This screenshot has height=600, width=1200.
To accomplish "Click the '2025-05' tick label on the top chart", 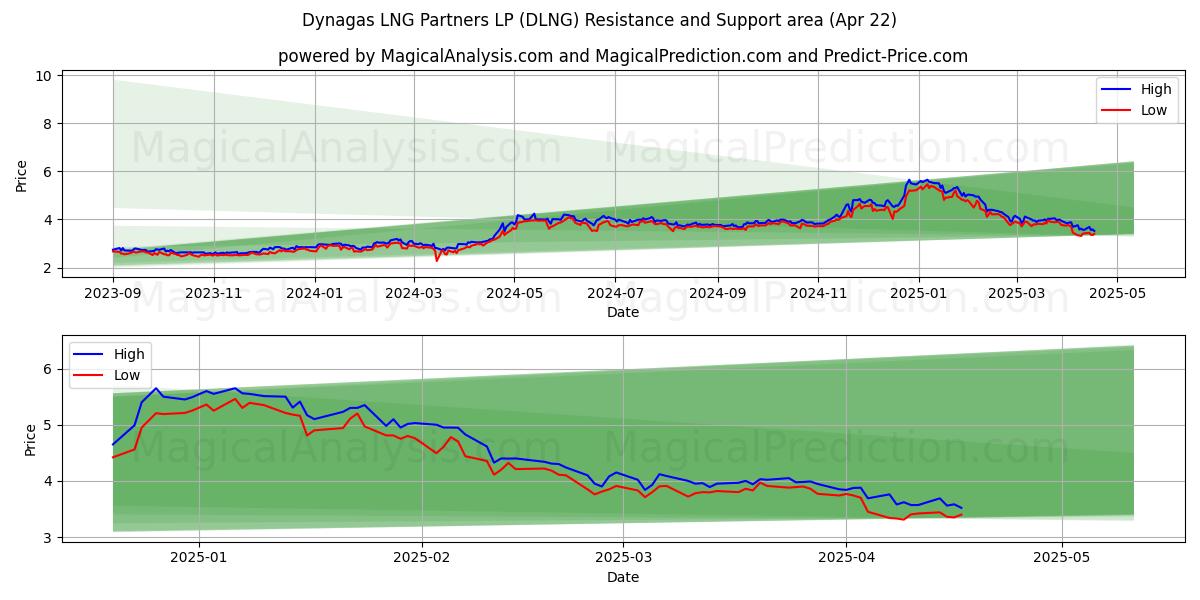I will (1118, 293).
